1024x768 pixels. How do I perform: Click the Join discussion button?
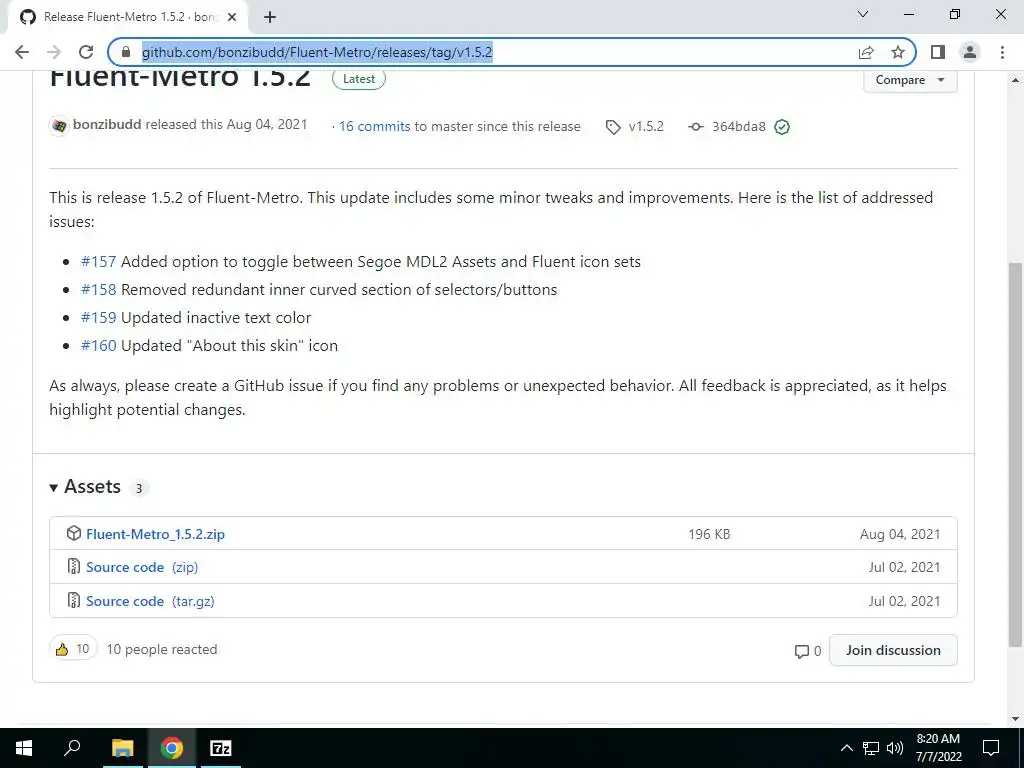tap(893, 650)
